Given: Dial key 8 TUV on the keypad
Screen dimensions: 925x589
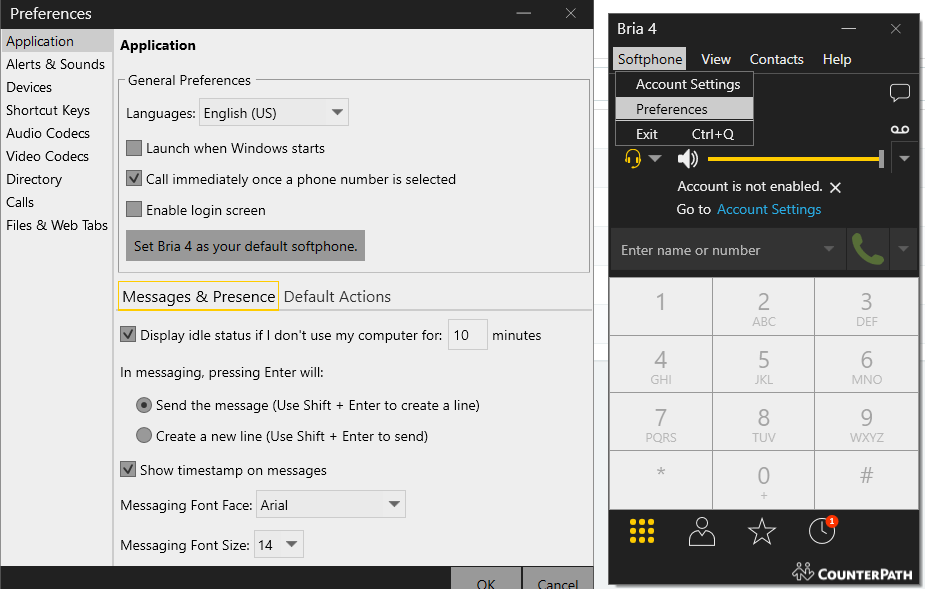Looking at the screenshot, I should pos(763,422).
